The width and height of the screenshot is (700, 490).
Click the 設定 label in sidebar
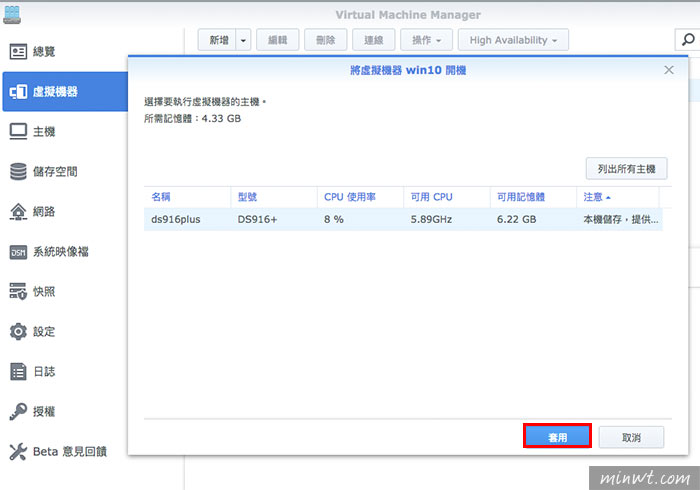pyautogui.click(x=44, y=332)
